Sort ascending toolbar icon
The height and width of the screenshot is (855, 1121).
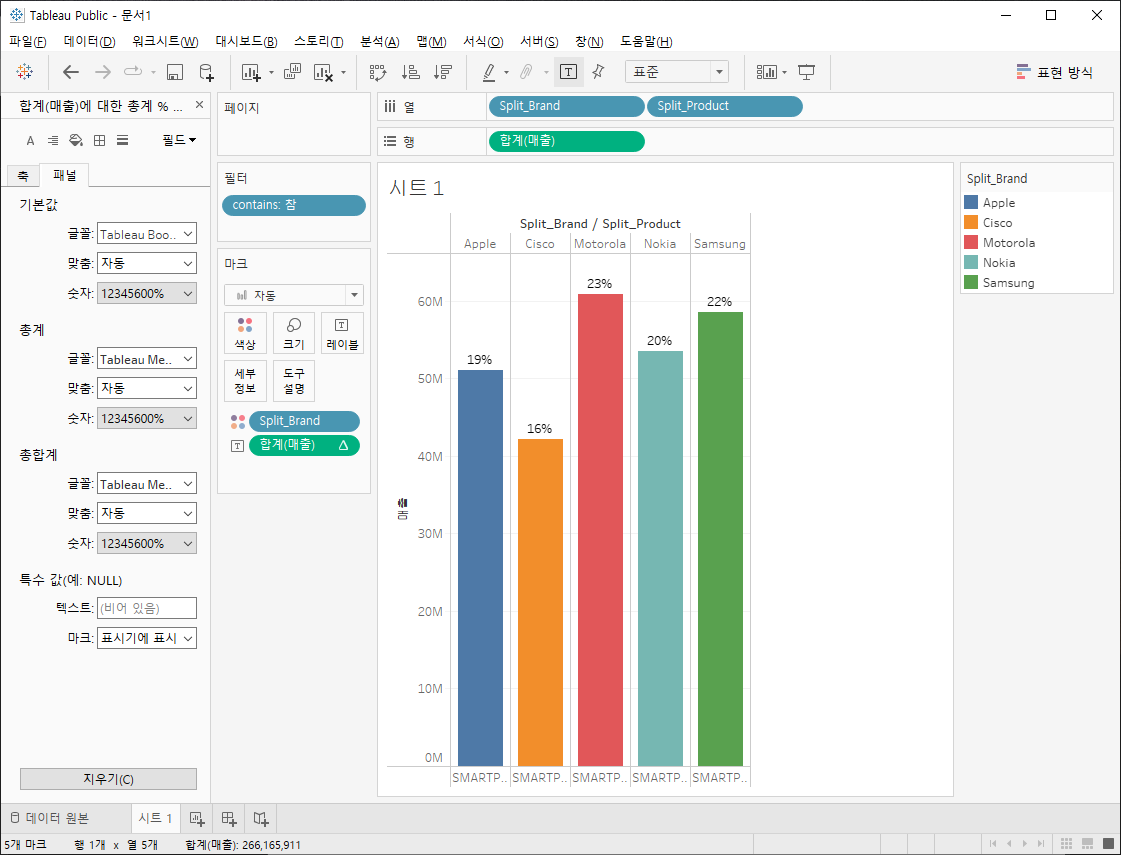coord(410,71)
